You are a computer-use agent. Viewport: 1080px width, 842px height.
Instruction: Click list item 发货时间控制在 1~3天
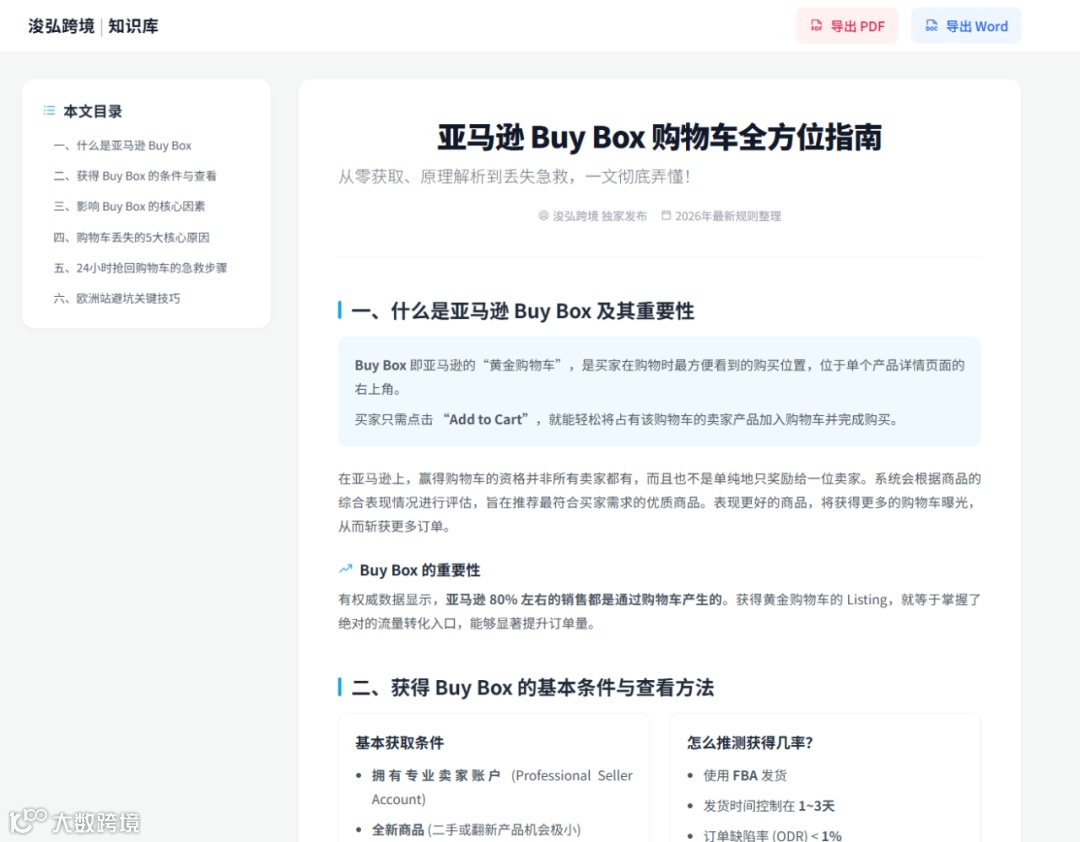tap(769, 805)
